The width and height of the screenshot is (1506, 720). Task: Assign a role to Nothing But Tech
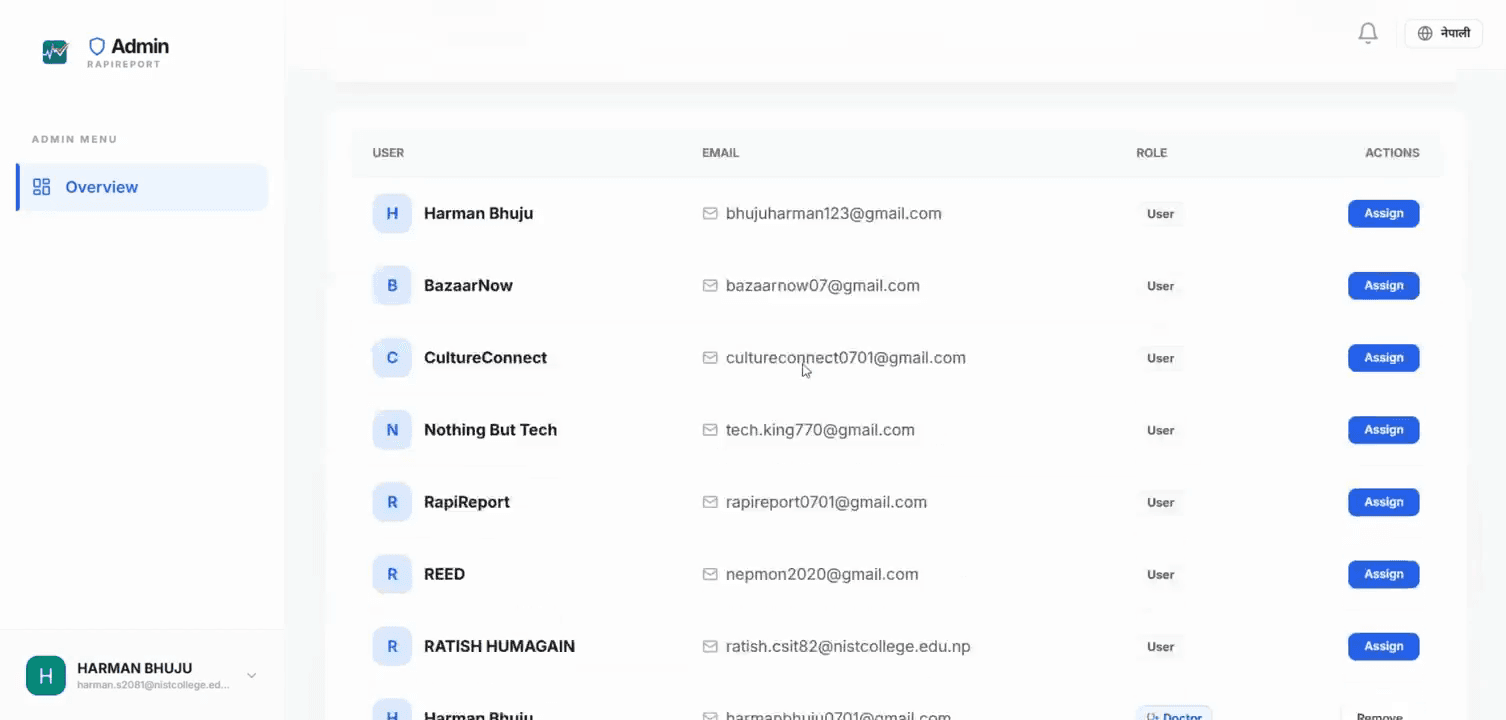click(1384, 430)
